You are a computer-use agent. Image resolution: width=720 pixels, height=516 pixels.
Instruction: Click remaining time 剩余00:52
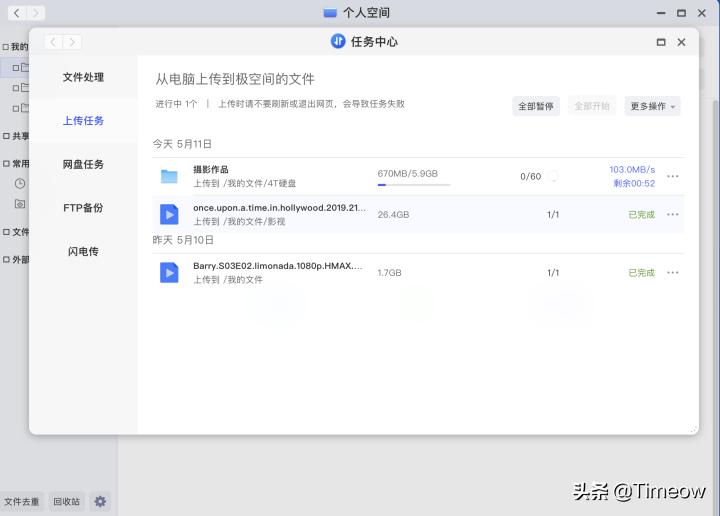[x=634, y=183]
